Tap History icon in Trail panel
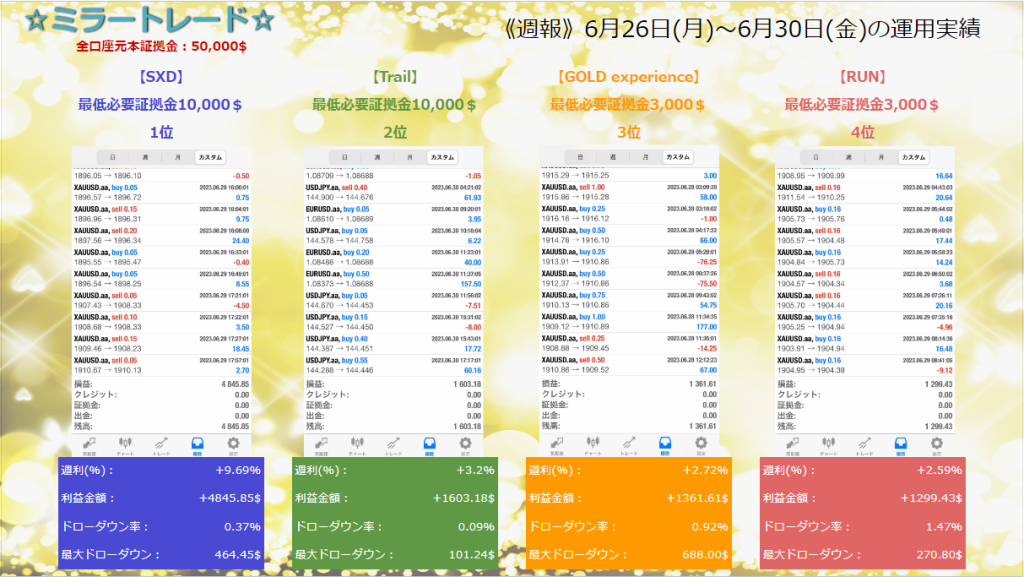Viewport: 1024px width, 577px height. pos(429,442)
